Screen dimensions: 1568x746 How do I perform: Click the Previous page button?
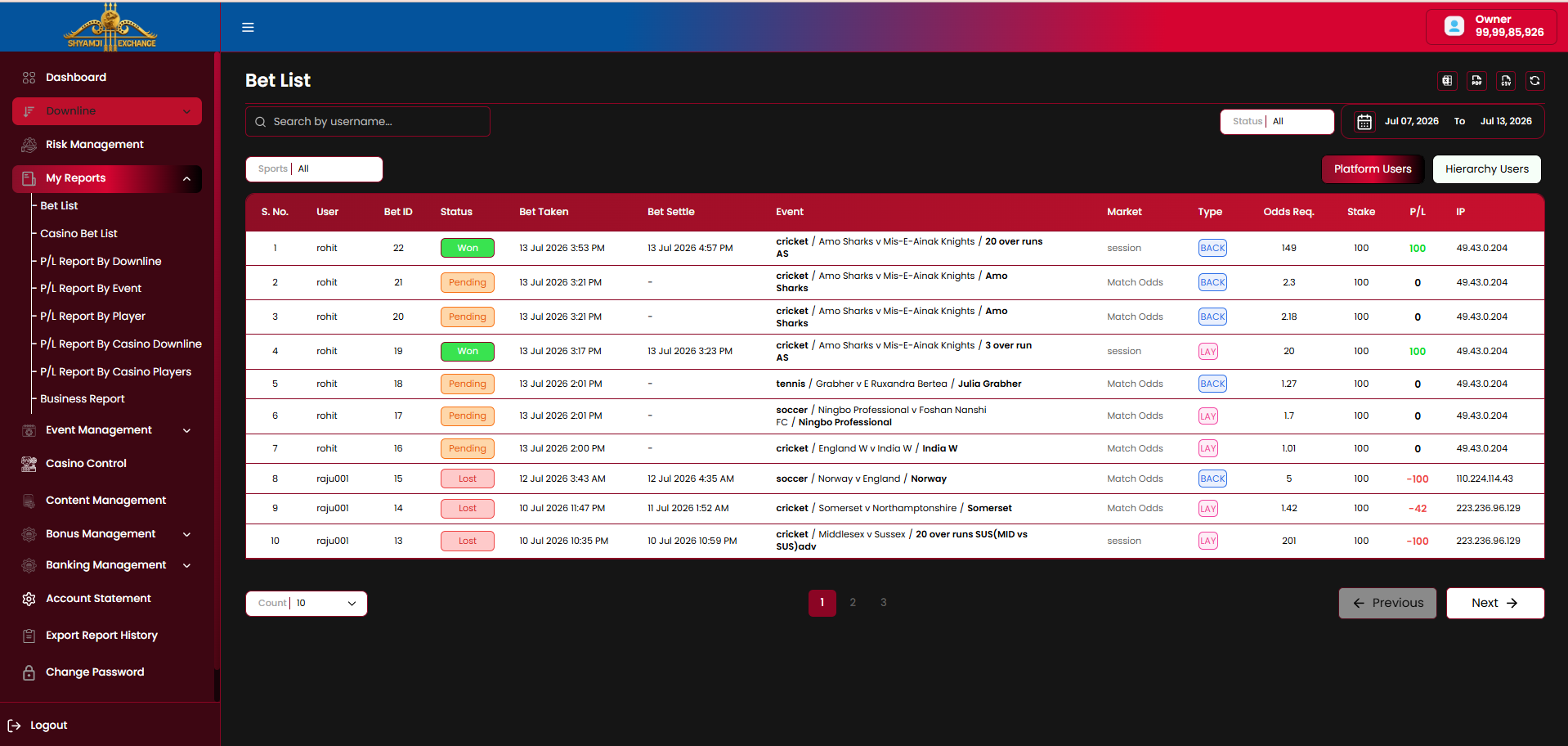coord(1387,603)
